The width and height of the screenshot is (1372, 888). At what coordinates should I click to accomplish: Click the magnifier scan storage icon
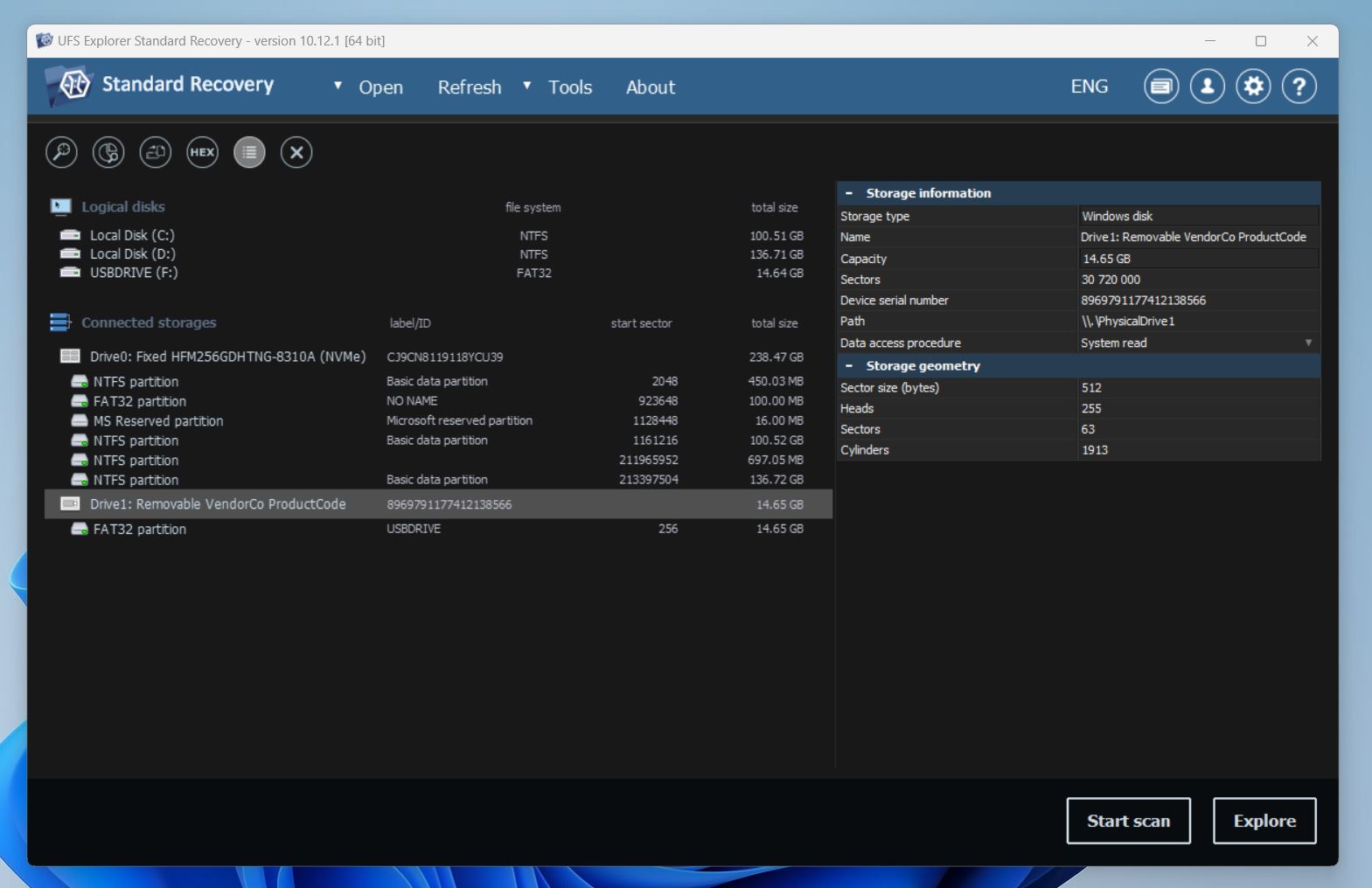61,152
